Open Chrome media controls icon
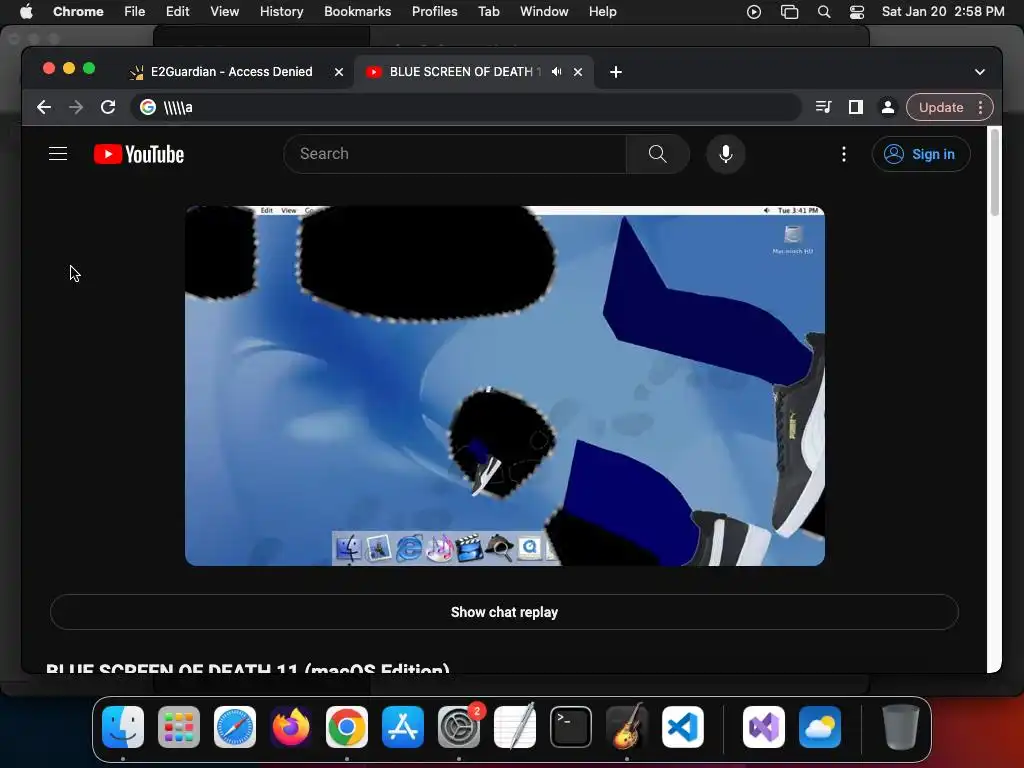Viewport: 1024px width, 768px height. (x=824, y=107)
